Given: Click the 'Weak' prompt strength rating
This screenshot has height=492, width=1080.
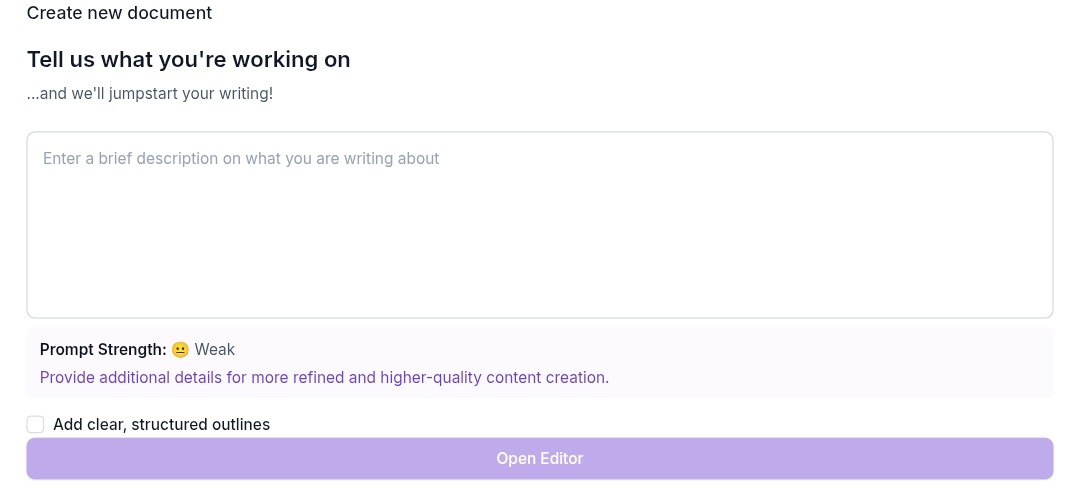Looking at the screenshot, I should click(215, 350).
